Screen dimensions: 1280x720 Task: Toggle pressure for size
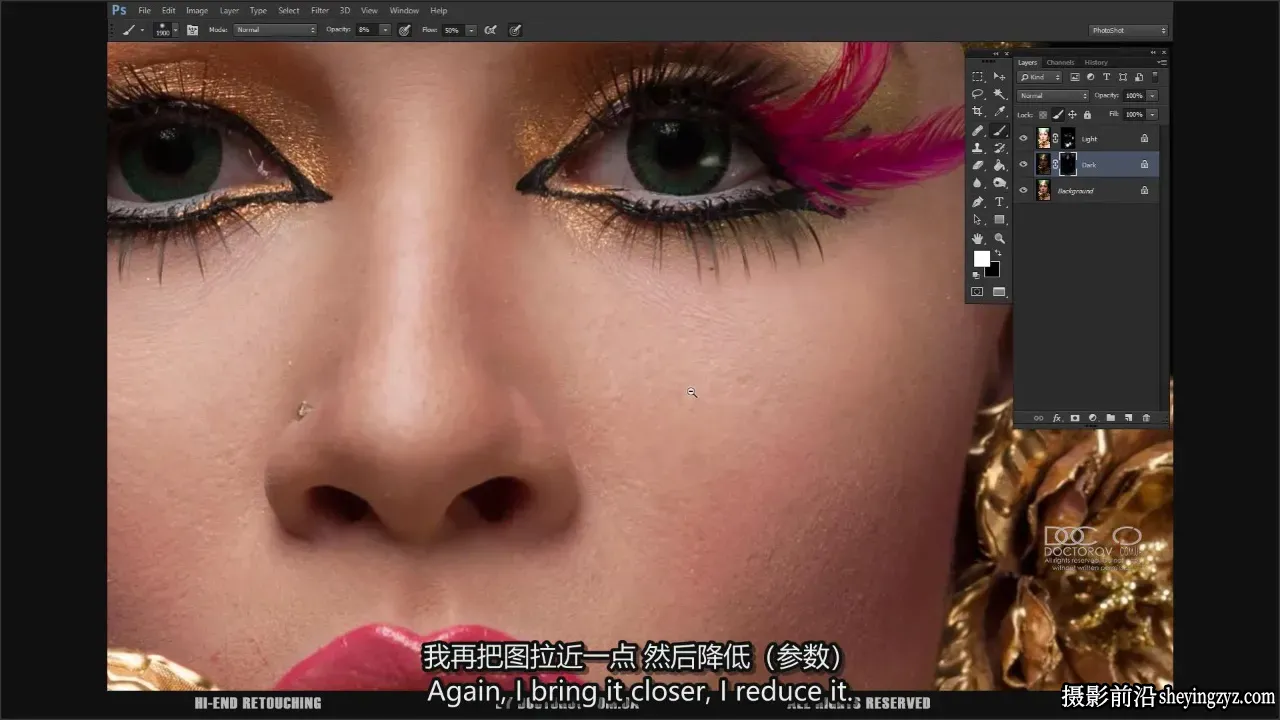point(515,30)
